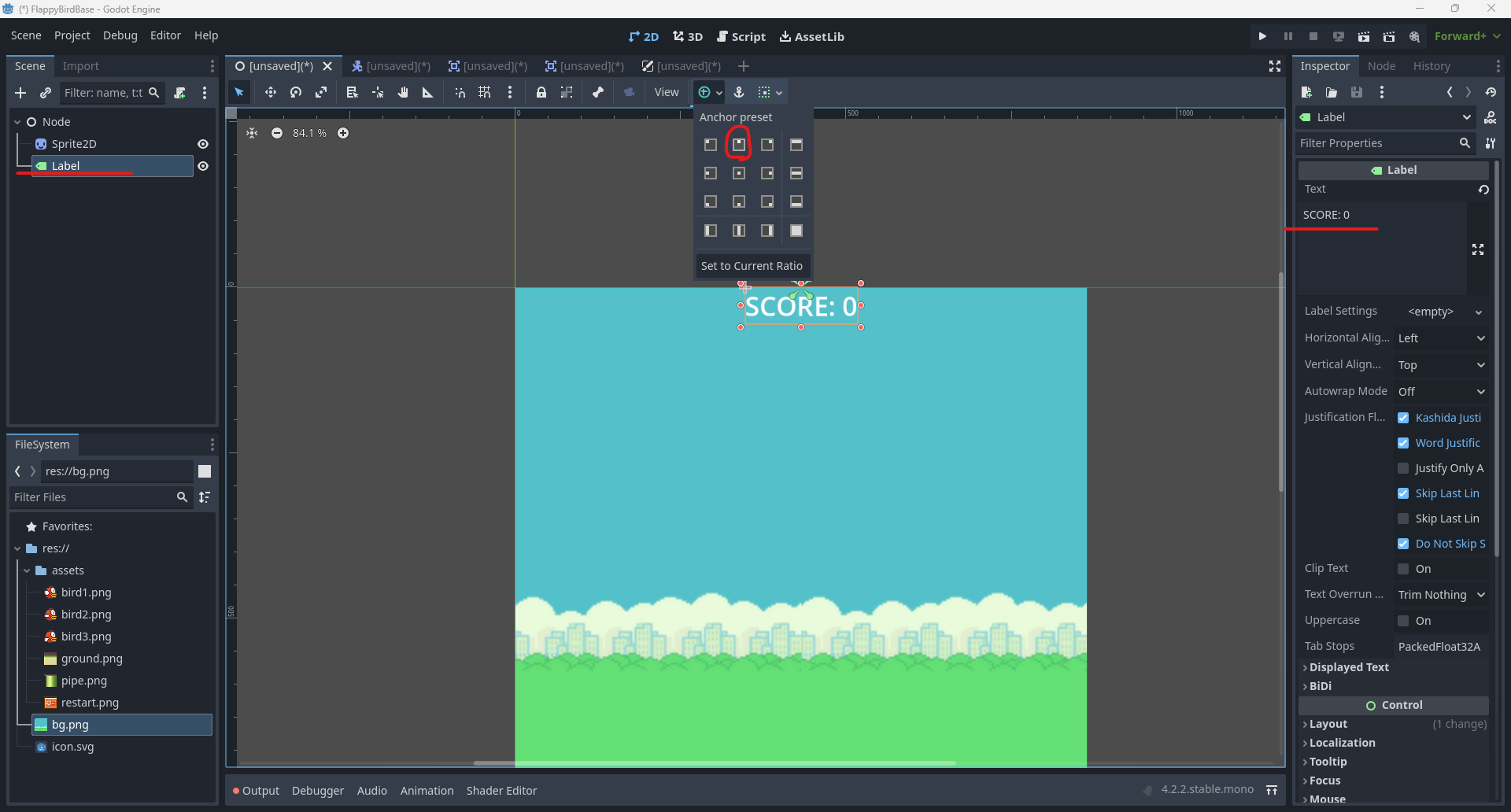Open the Text Overrun Trim Nothing dropdown
Screen dimensions: 1511x812
click(1441, 595)
